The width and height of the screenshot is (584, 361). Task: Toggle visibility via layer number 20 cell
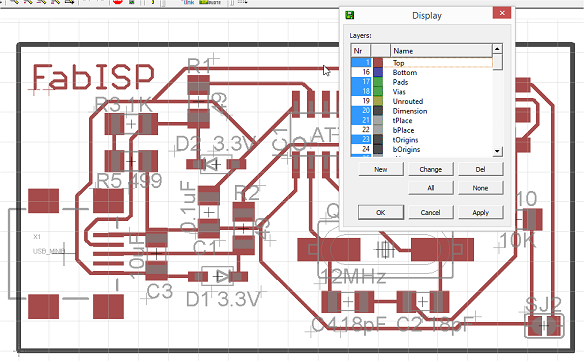[x=361, y=111]
